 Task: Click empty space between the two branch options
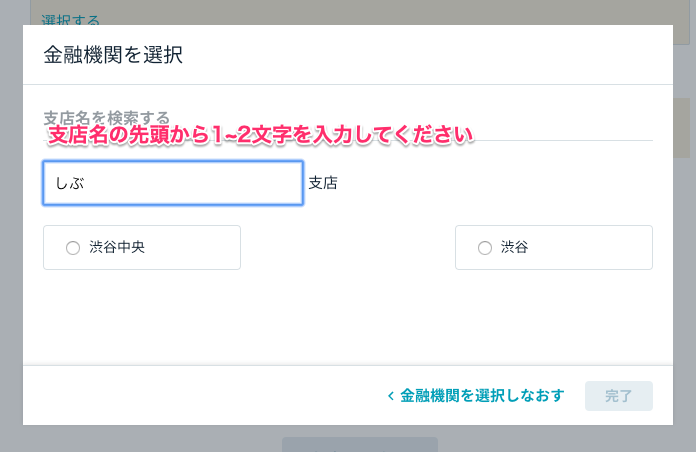[348, 247]
